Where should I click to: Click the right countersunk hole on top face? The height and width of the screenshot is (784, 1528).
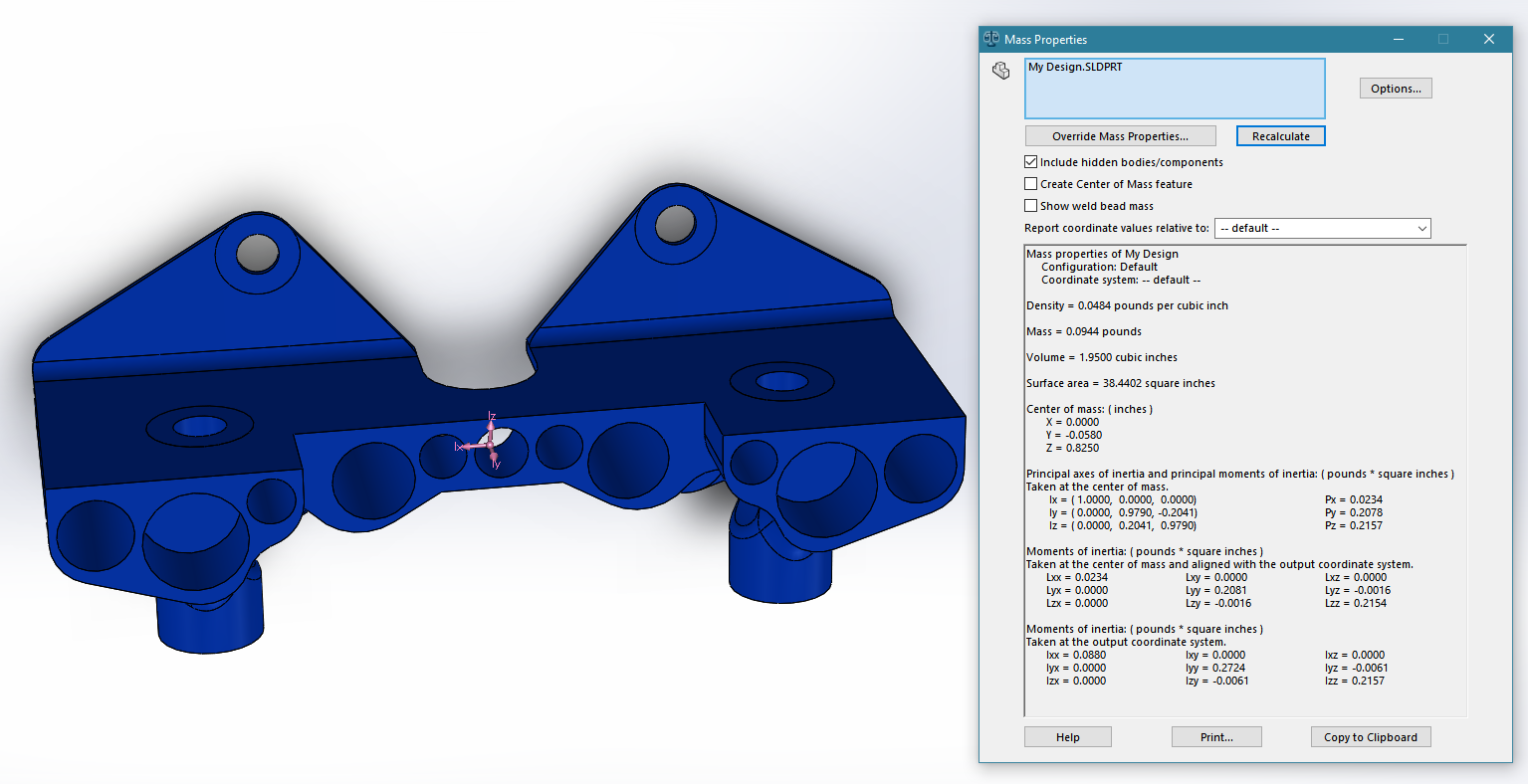point(781,381)
